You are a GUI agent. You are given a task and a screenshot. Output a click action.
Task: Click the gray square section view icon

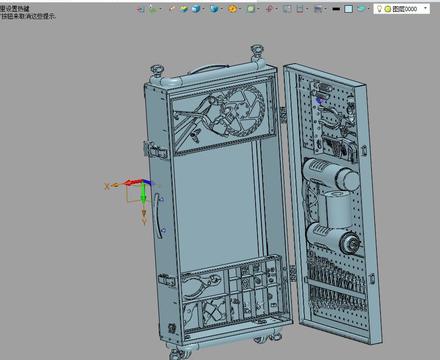coord(287,9)
